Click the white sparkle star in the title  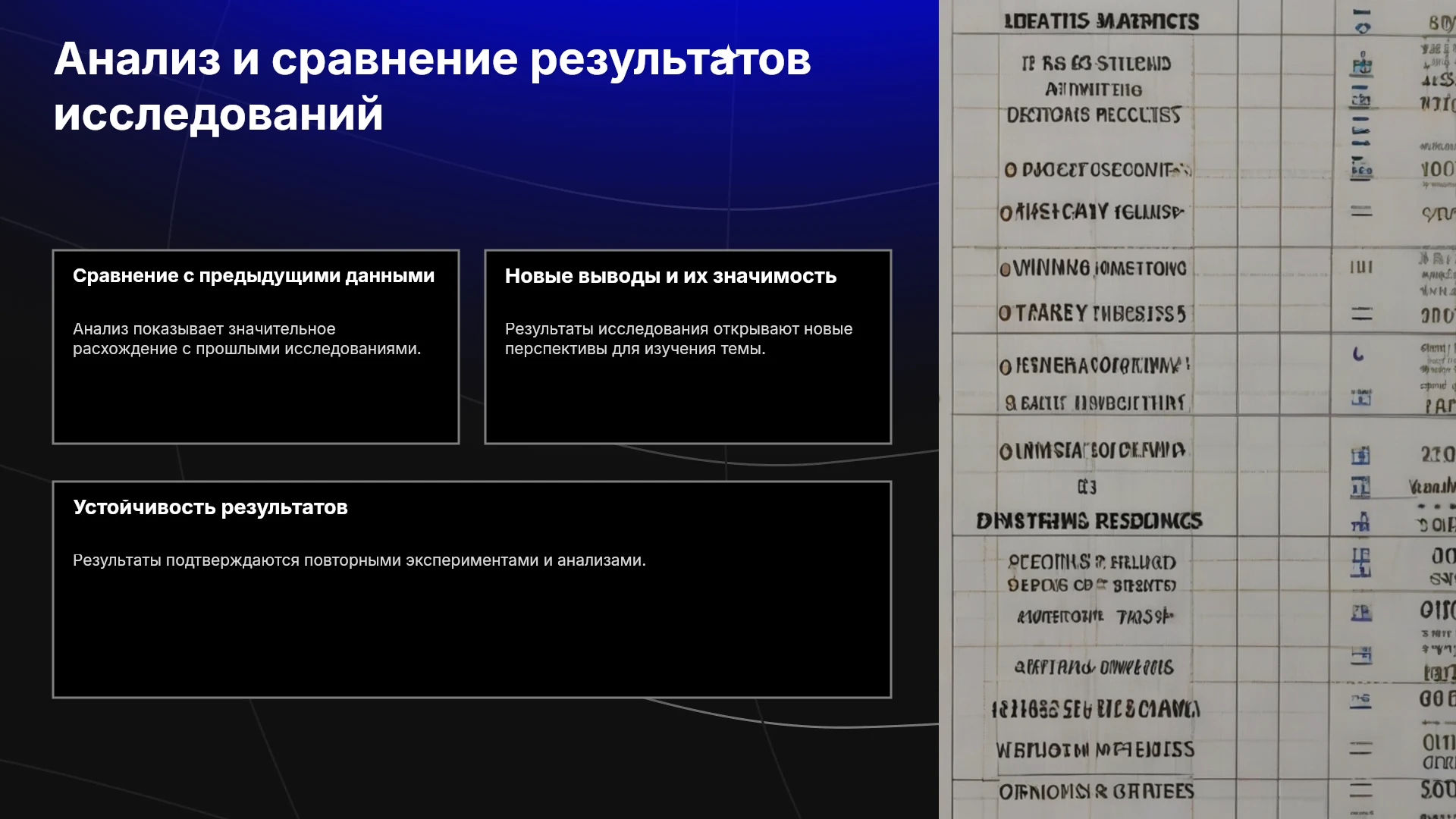tap(730, 53)
